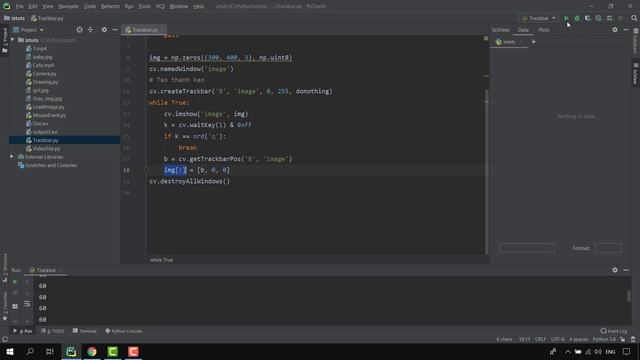Run with coverage icon in top toolbar
Image resolution: width=640 pixels, height=360 pixels.
[587, 18]
